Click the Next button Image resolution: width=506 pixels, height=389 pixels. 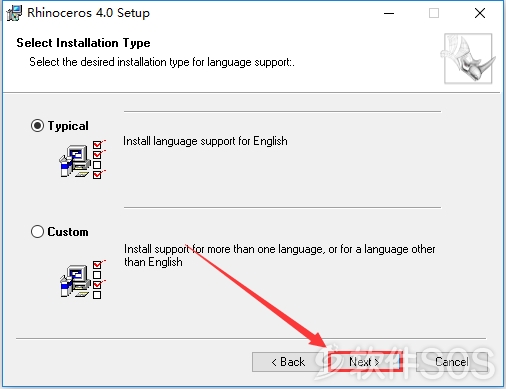365,362
